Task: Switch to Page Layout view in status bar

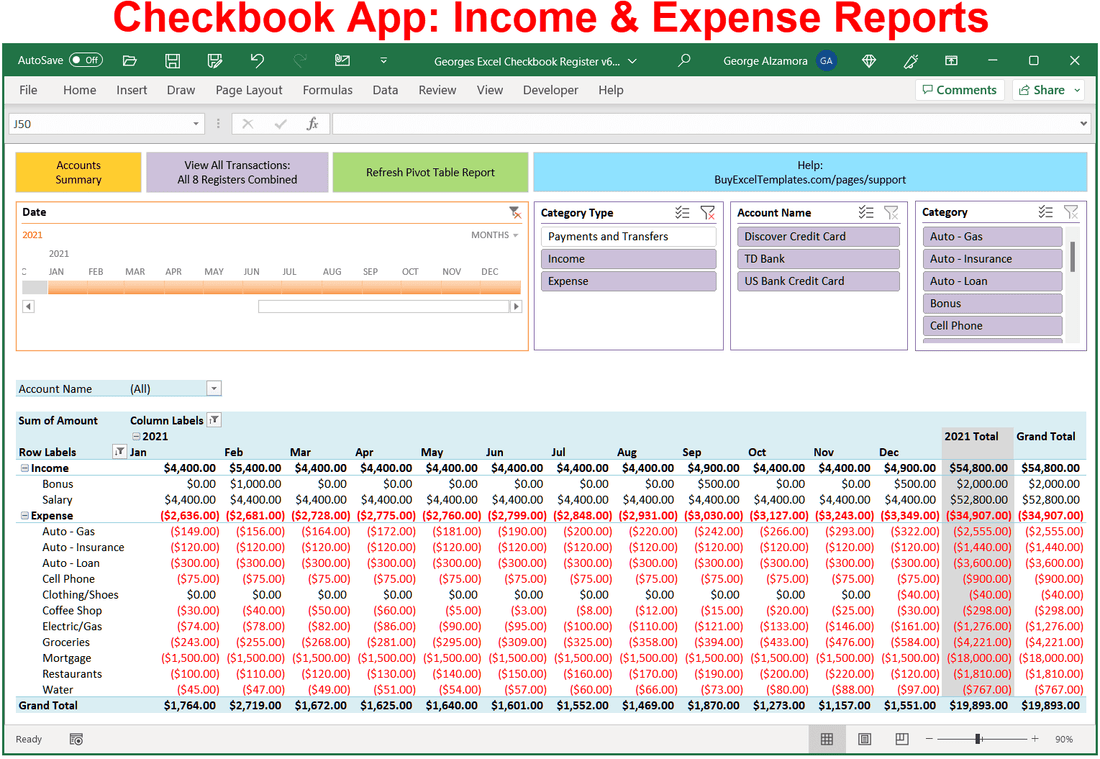Action: click(864, 739)
